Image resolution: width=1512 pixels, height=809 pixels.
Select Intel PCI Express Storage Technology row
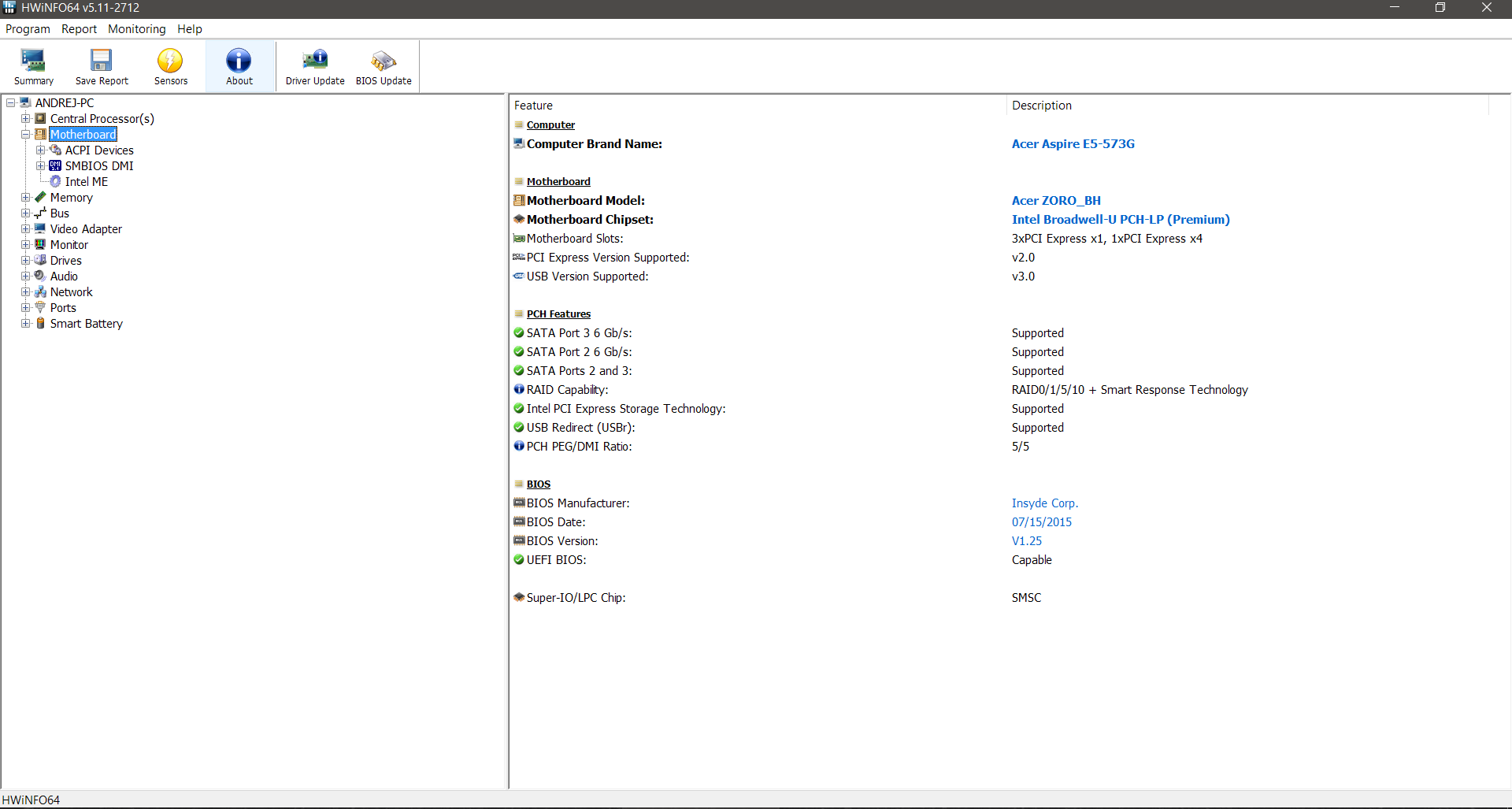[x=1000, y=408]
